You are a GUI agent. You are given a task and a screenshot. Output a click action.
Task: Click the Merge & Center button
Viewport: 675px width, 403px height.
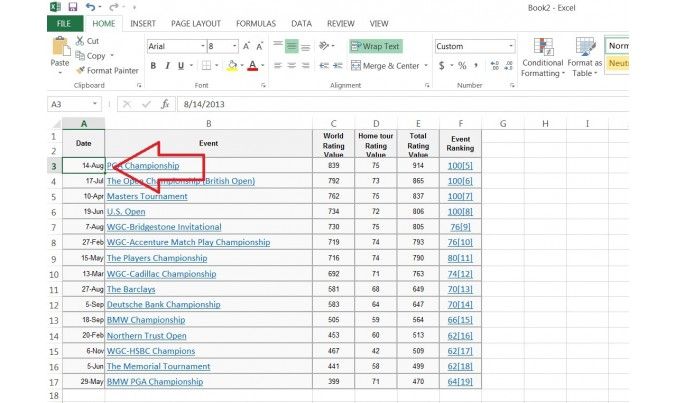pyautogui.click(x=385, y=65)
